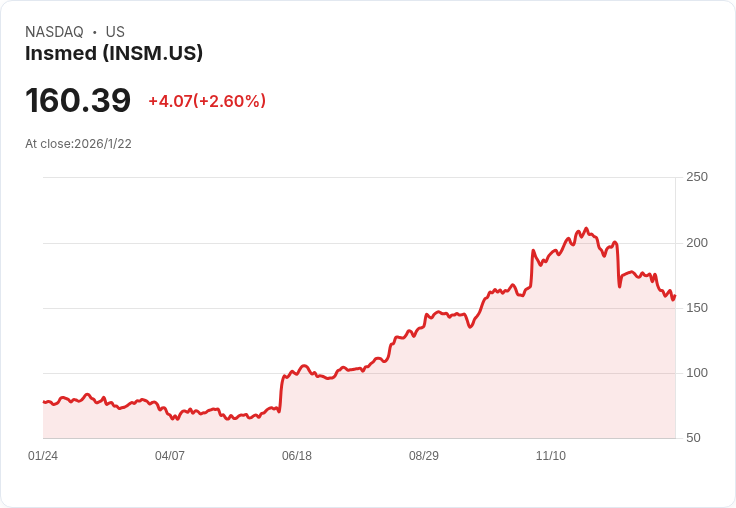
Task: Select the 01/24 date on x-axis
Action: click(x=43, y=456)
